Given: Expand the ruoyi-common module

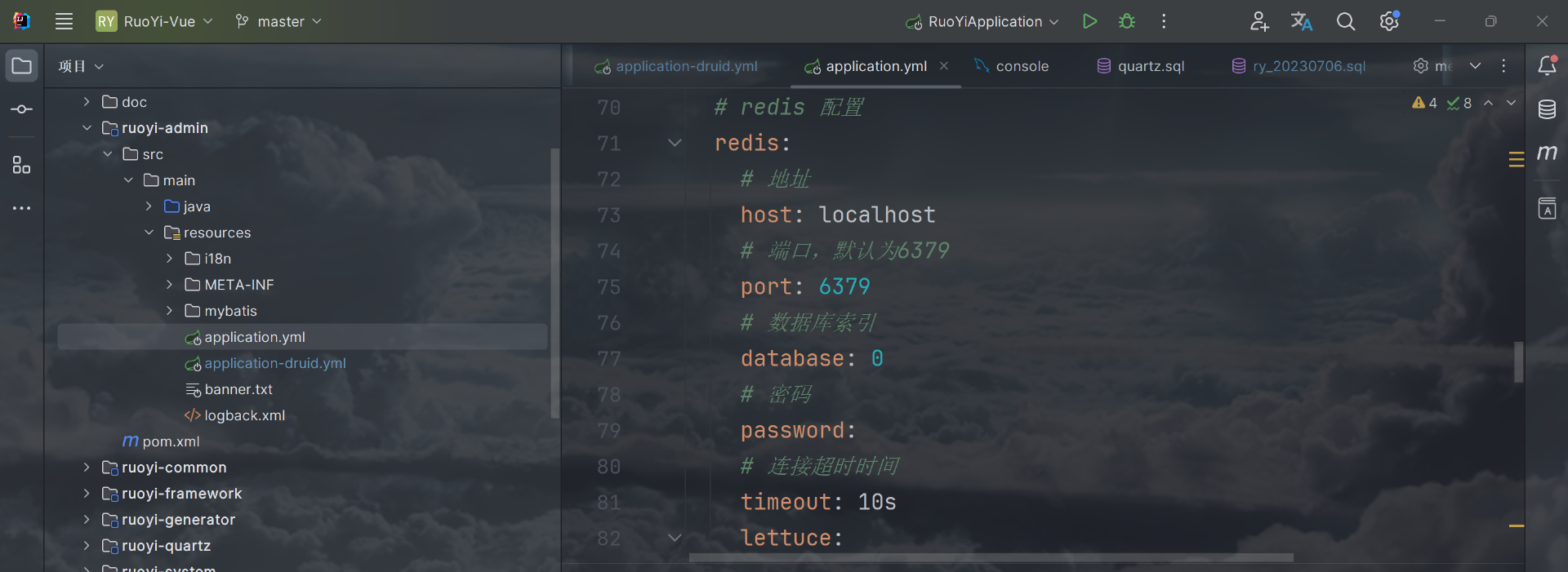Looking at the screenshot, I should pyautogui.click(x=87, y=468).
